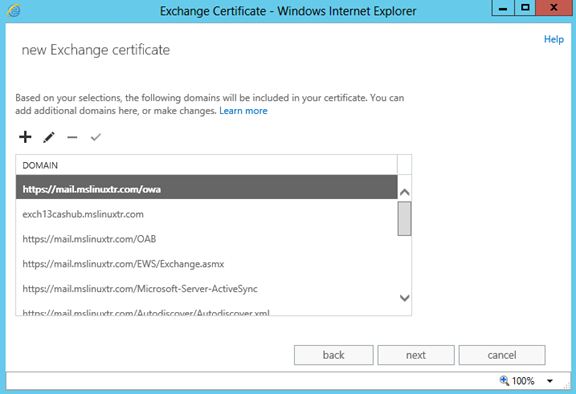Open the Help link
The image size is (576, 394).
(x=554, y=39)
